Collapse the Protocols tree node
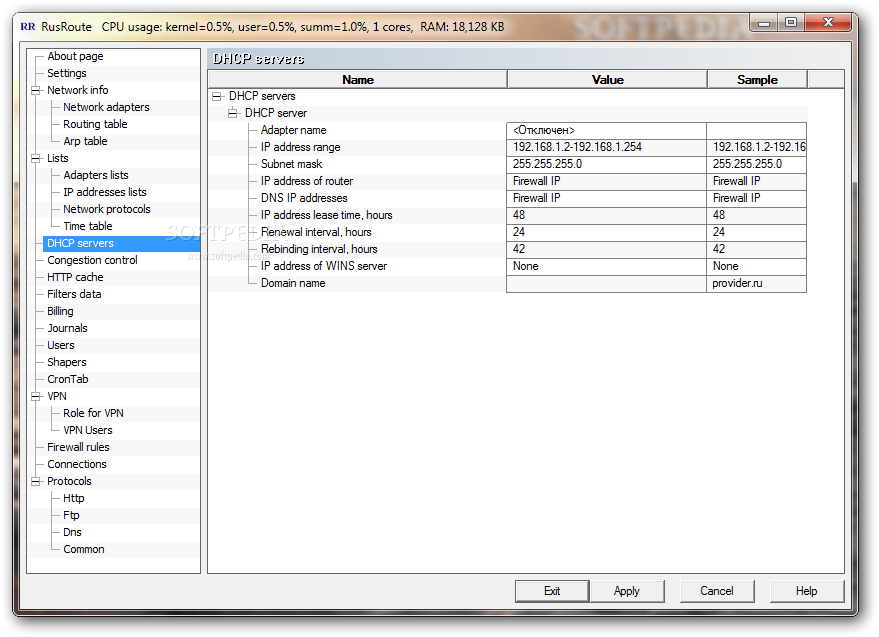 (x=36, y=482)
